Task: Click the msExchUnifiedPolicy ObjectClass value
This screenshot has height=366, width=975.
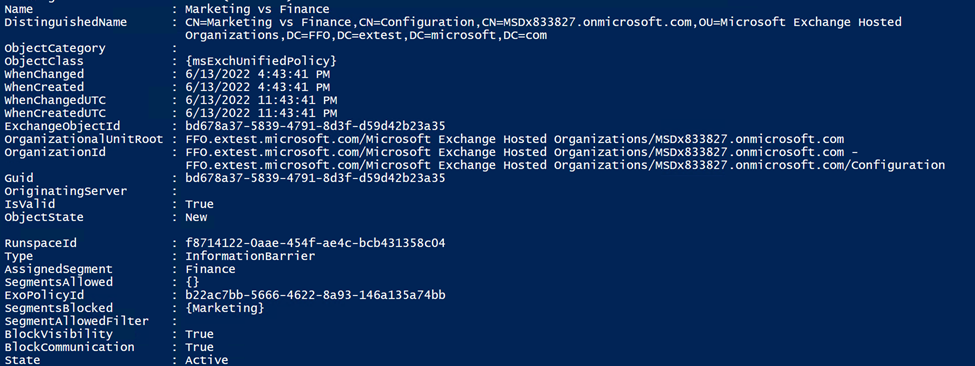Action: [x=261, y=62]
